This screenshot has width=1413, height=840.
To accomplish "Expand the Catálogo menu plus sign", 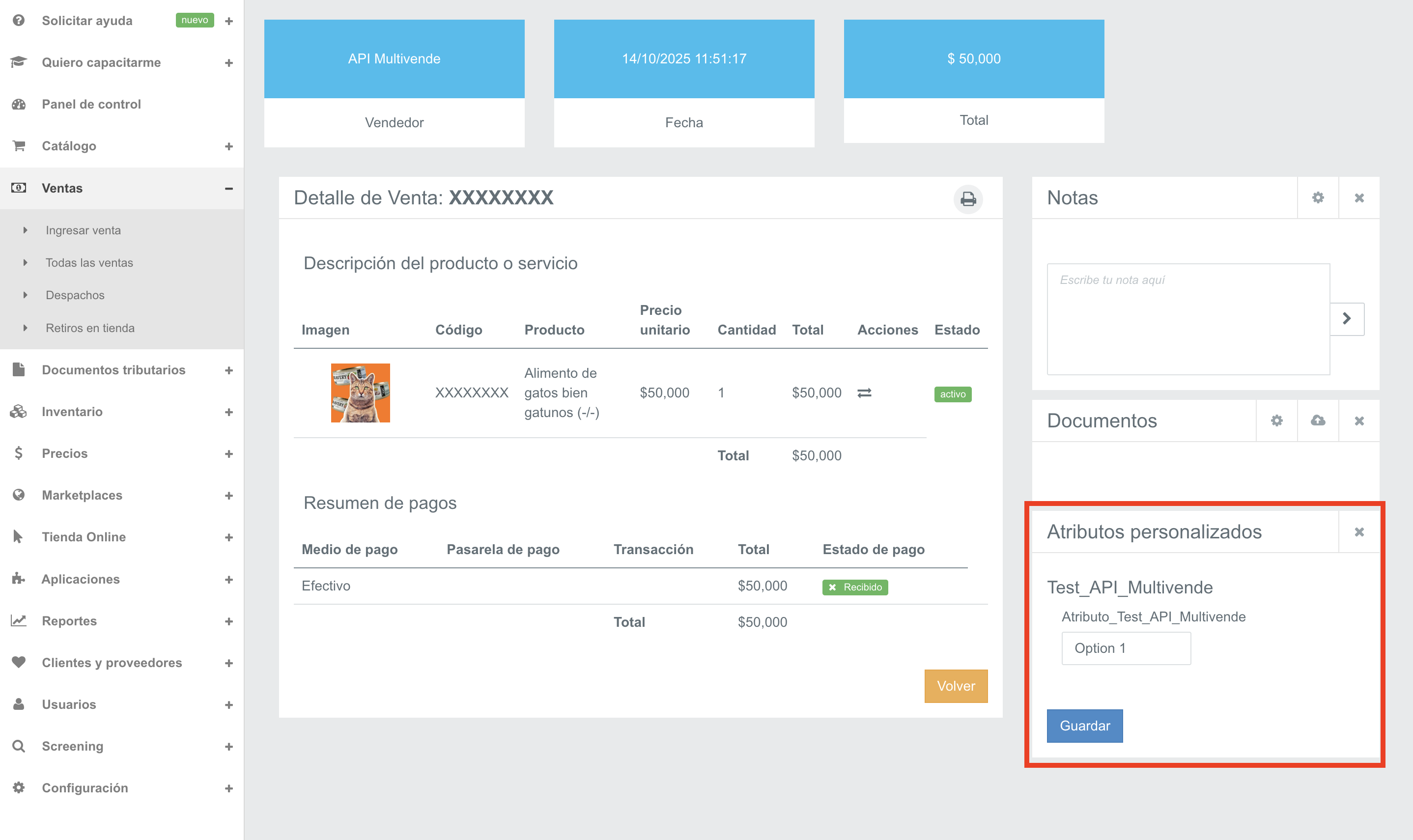I will pyautogui.click(x=229, y=146).
